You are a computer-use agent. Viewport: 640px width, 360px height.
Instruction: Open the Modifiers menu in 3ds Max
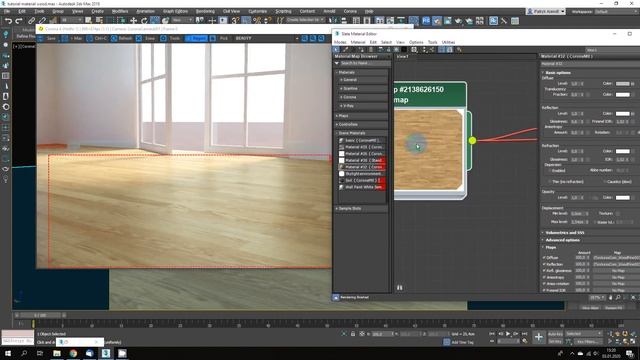tap(120, 11)
